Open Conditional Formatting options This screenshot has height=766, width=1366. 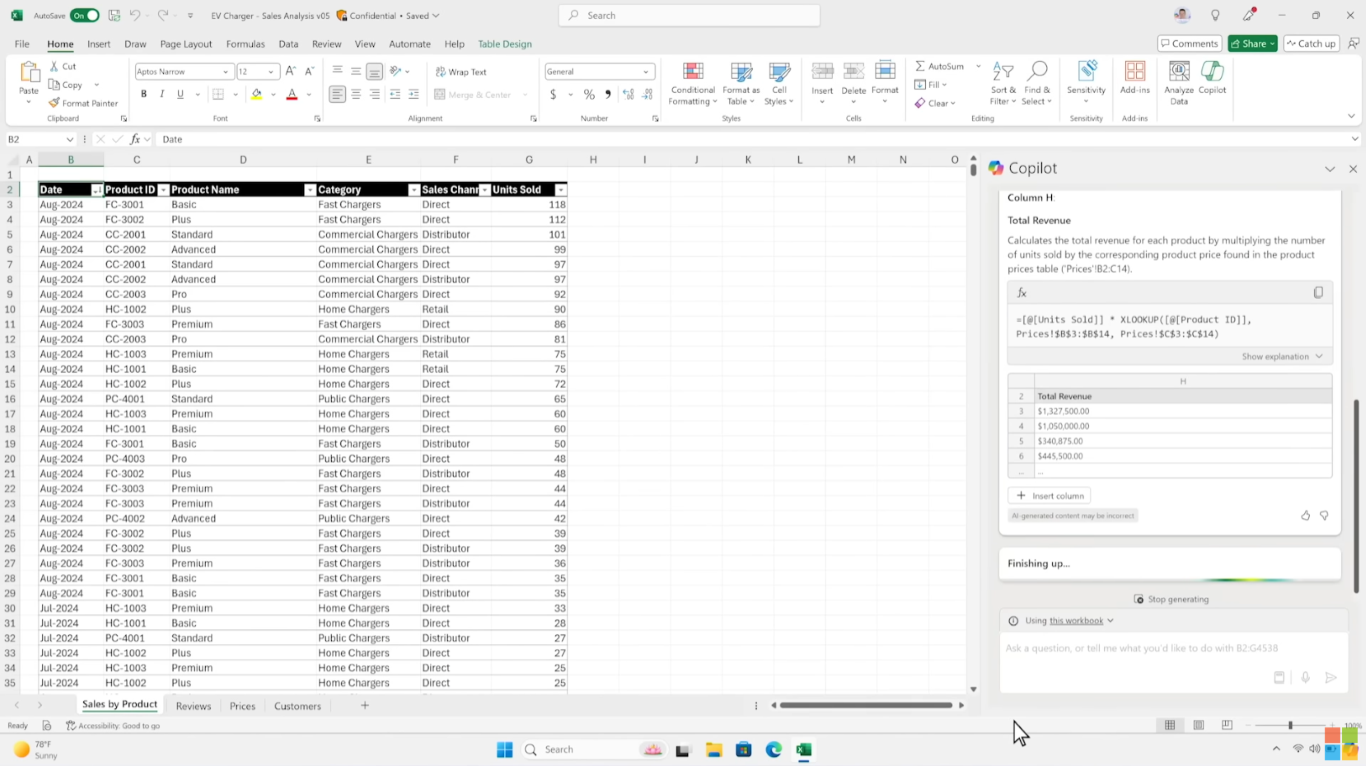692,84
